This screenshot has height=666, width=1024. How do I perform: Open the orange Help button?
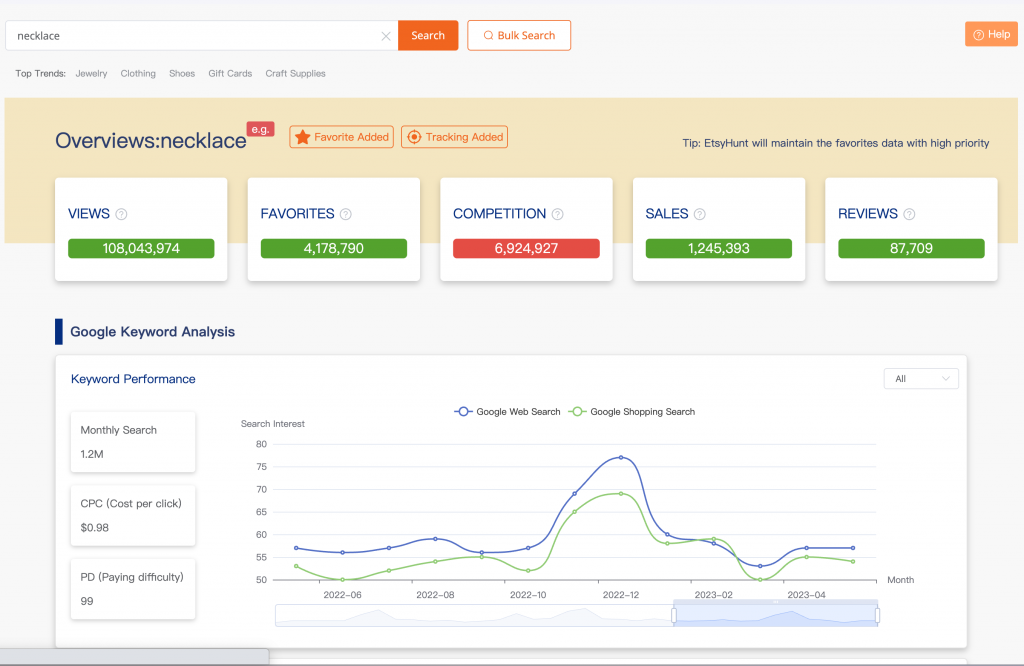point(991,34)
